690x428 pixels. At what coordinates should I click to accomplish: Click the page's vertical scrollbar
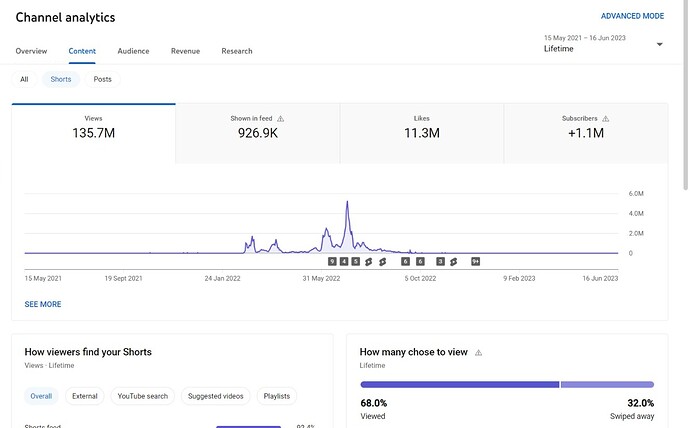point(685,95)
